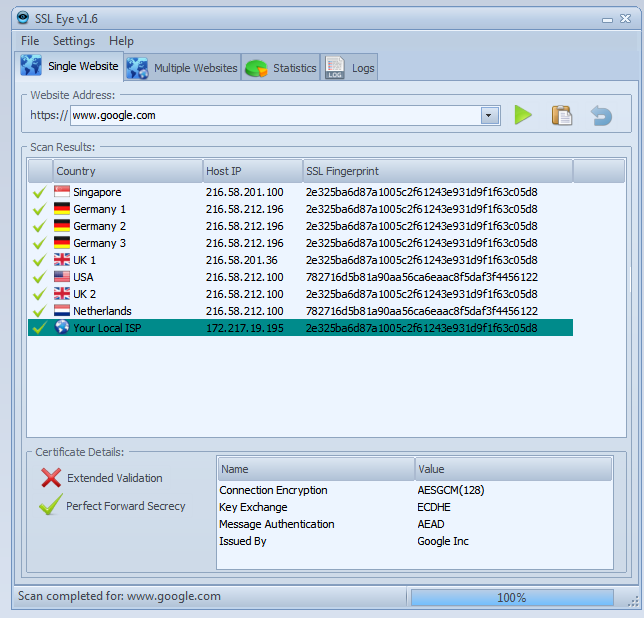Click green checkmark in Netherlands row
This screenshot has width=644, height=618.
point(39,311)
